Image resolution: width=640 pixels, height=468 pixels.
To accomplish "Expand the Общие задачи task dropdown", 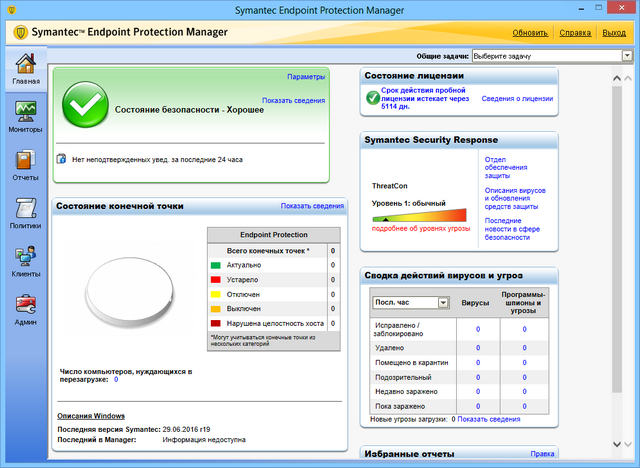I will (x=626, y=56).
